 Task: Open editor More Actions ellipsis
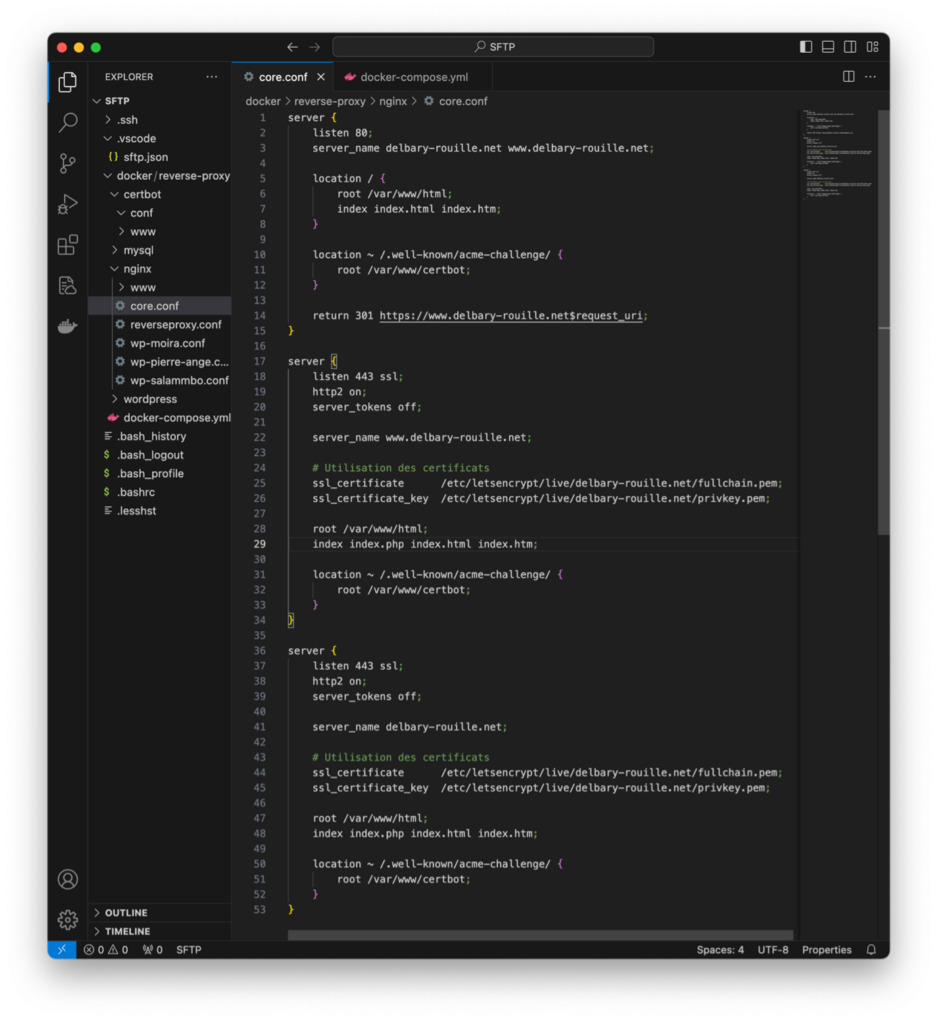point(871,76)
